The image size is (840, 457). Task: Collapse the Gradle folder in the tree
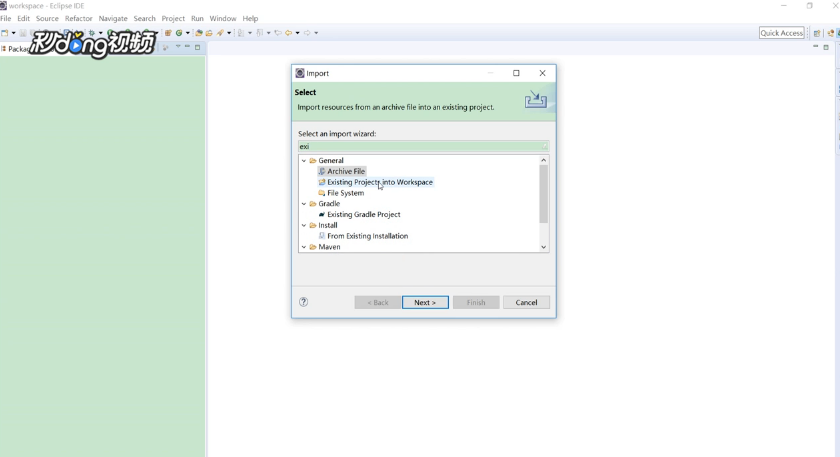(304, 204)
